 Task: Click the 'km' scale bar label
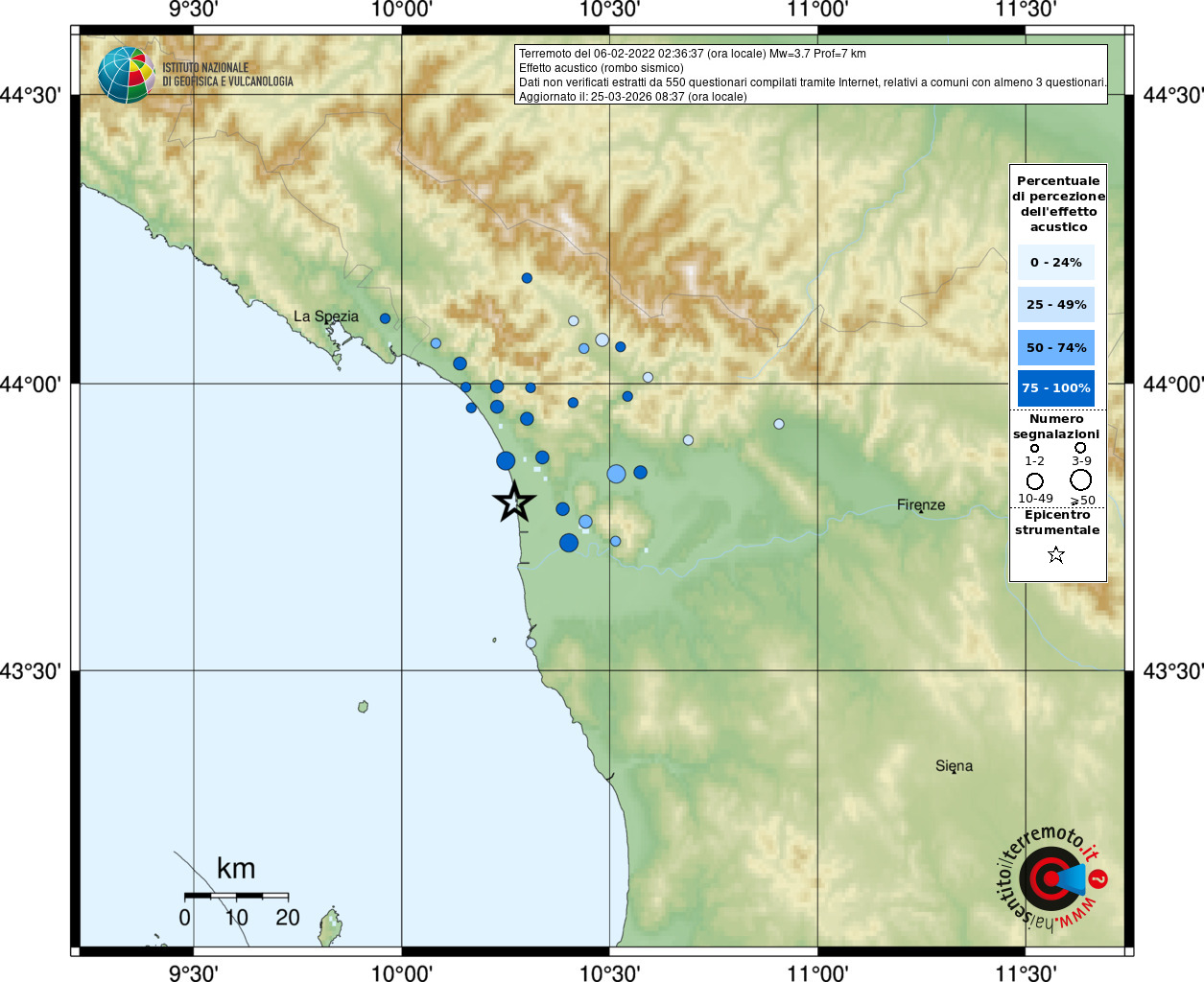click(x=236, y=869)
